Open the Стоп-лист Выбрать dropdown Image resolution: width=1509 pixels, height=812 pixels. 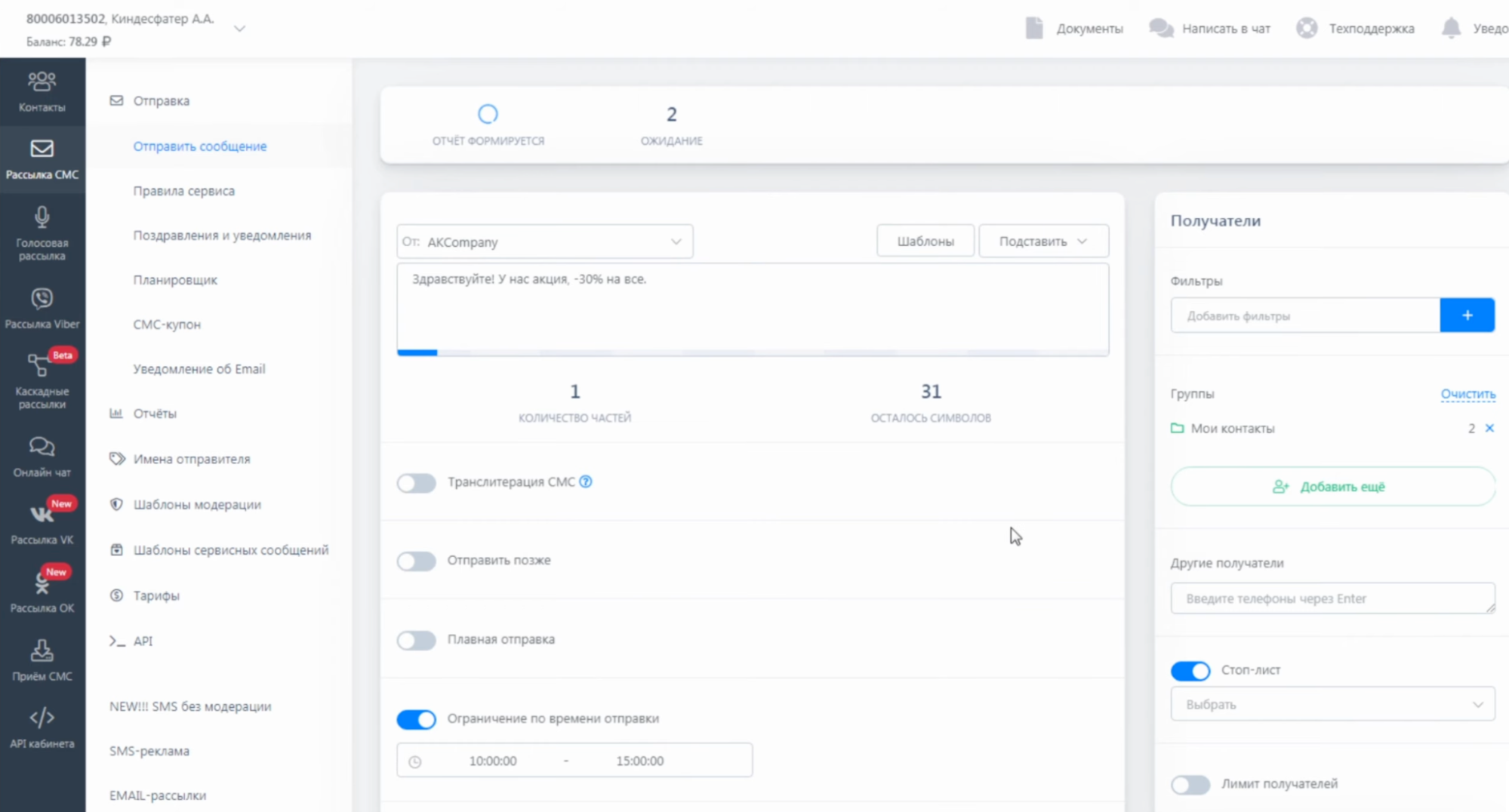tap(1332, 704)
